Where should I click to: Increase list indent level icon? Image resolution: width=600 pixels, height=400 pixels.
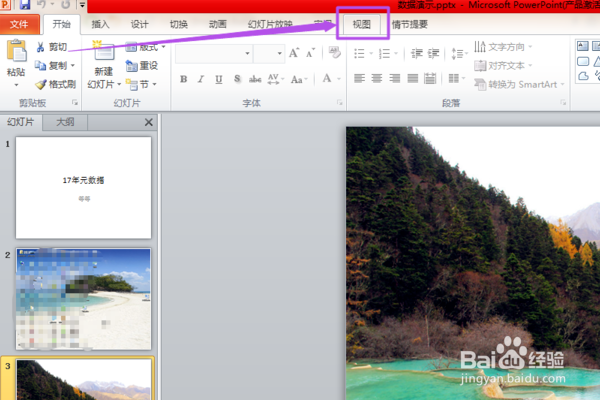pyautogui.click(x=434, y=53)
